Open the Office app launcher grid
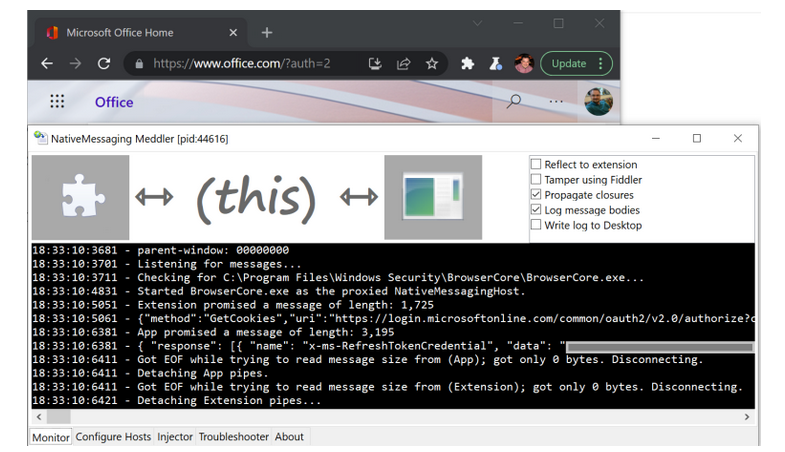785x452 pixels. [58, 102]
